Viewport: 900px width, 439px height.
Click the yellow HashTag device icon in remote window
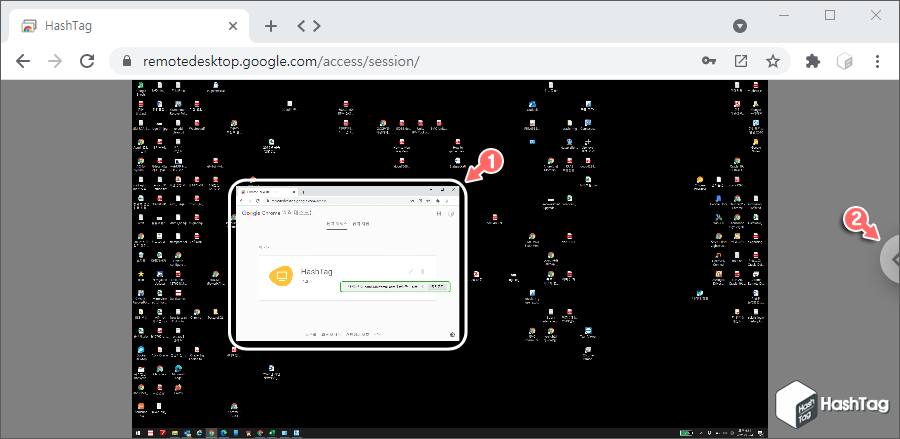281,276
